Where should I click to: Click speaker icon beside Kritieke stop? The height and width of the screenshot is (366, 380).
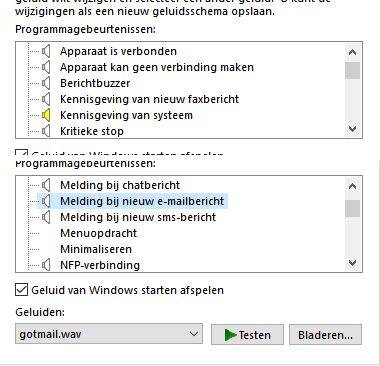coord(46,131)
